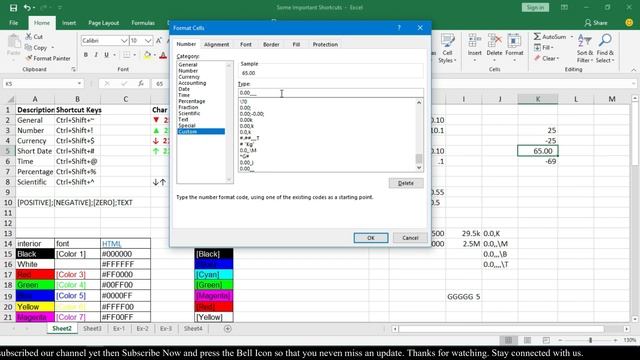The image size is (640, 360).
Task: Toggle Bold formatting in ribbon
Action: [x=86, y=55]
